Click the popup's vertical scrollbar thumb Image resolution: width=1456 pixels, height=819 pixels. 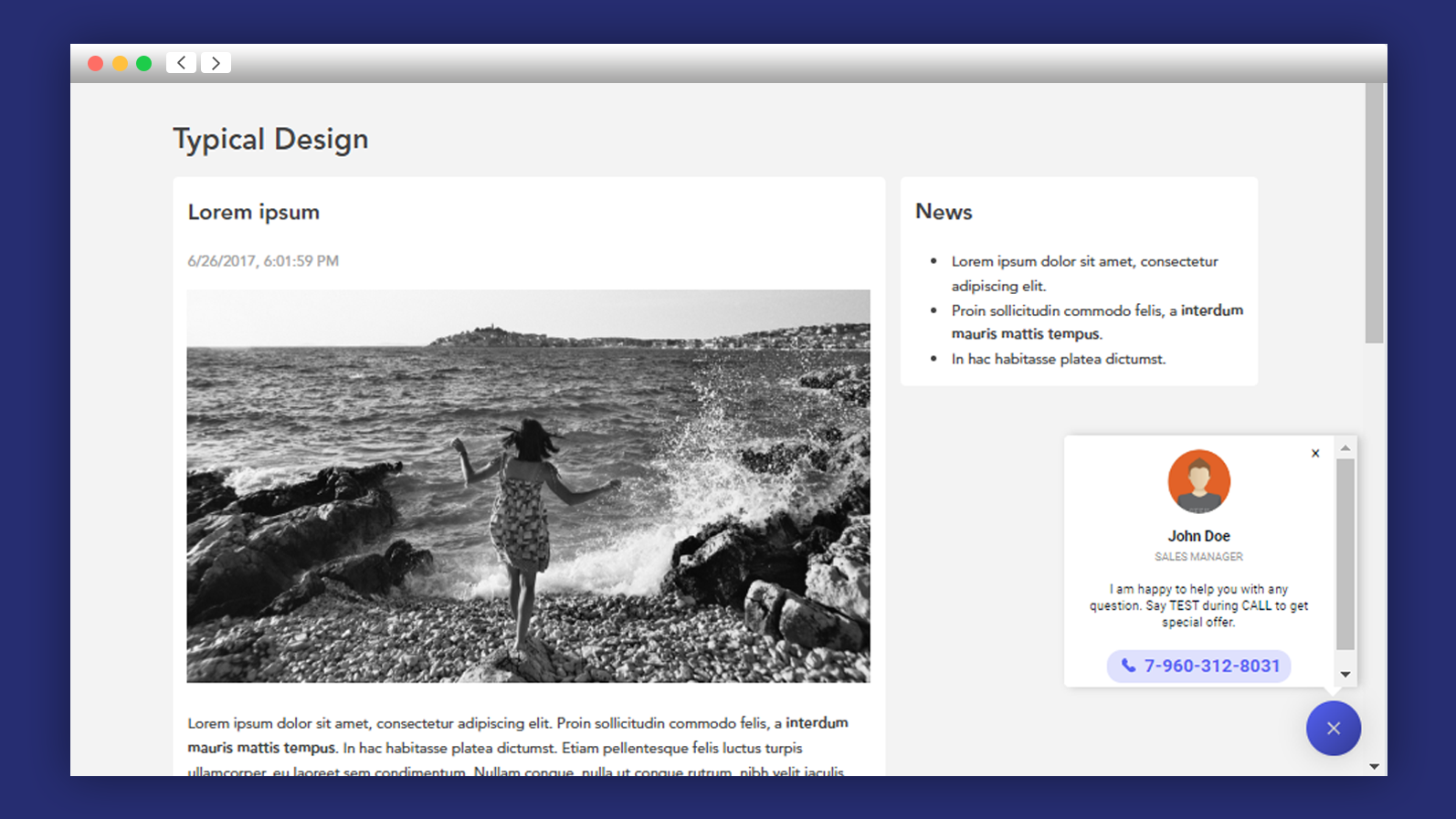pyautogui.click(x=1345, y=554)
